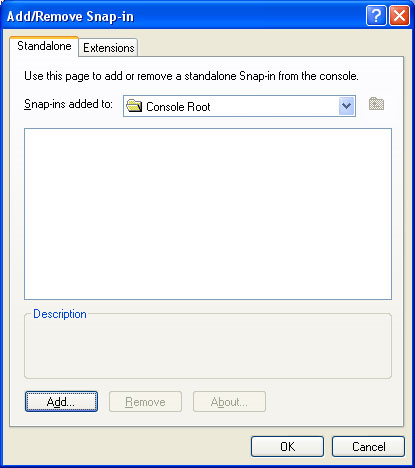Close the Add/Remove Snap-in dialog
This screenshot has height=468, width=415.
coord(399,15)
